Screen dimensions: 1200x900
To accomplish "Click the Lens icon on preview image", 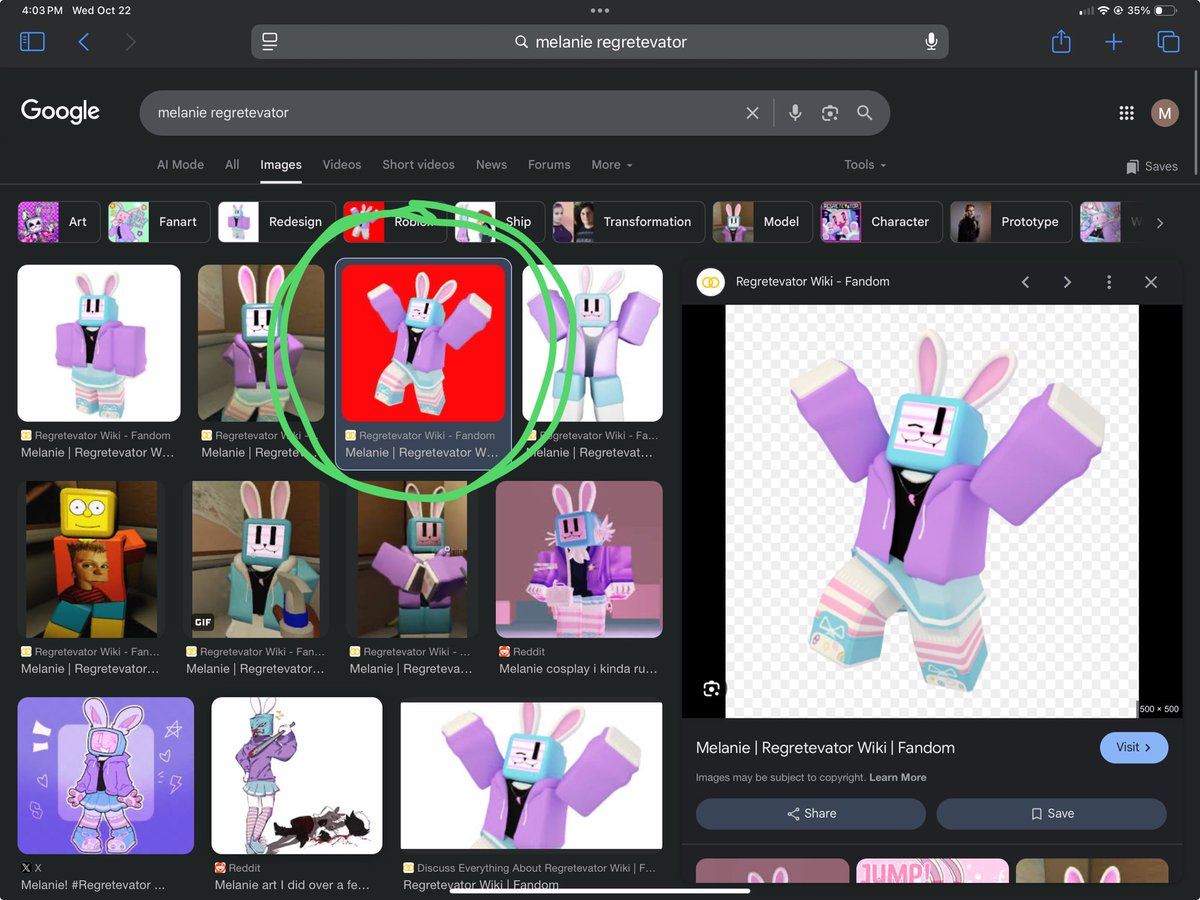I will point(711,689).
